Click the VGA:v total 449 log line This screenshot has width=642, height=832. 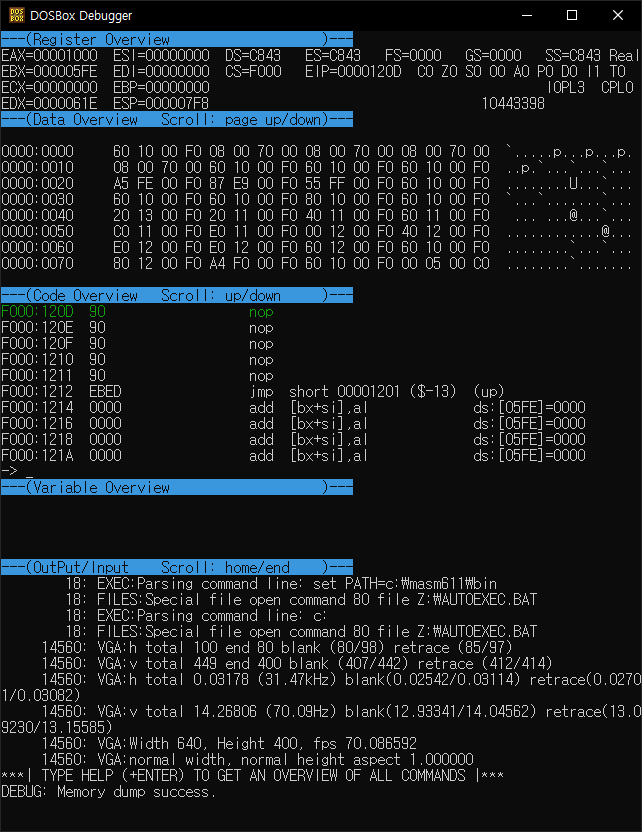pyautogui.click(x=297, y=663)
